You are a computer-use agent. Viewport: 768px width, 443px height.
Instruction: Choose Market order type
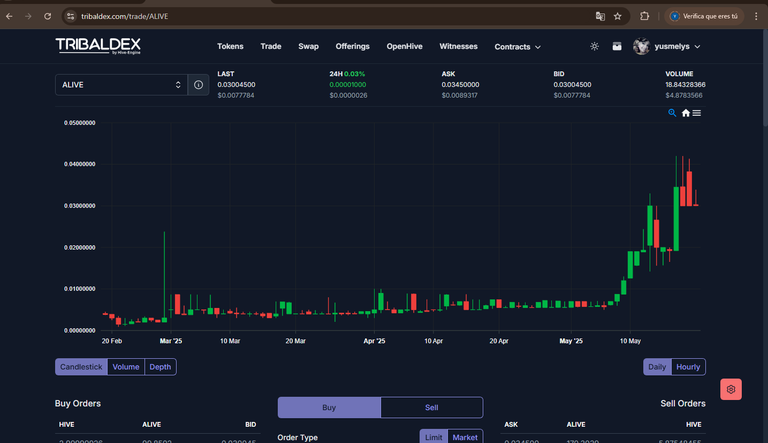tap(465, 437)
